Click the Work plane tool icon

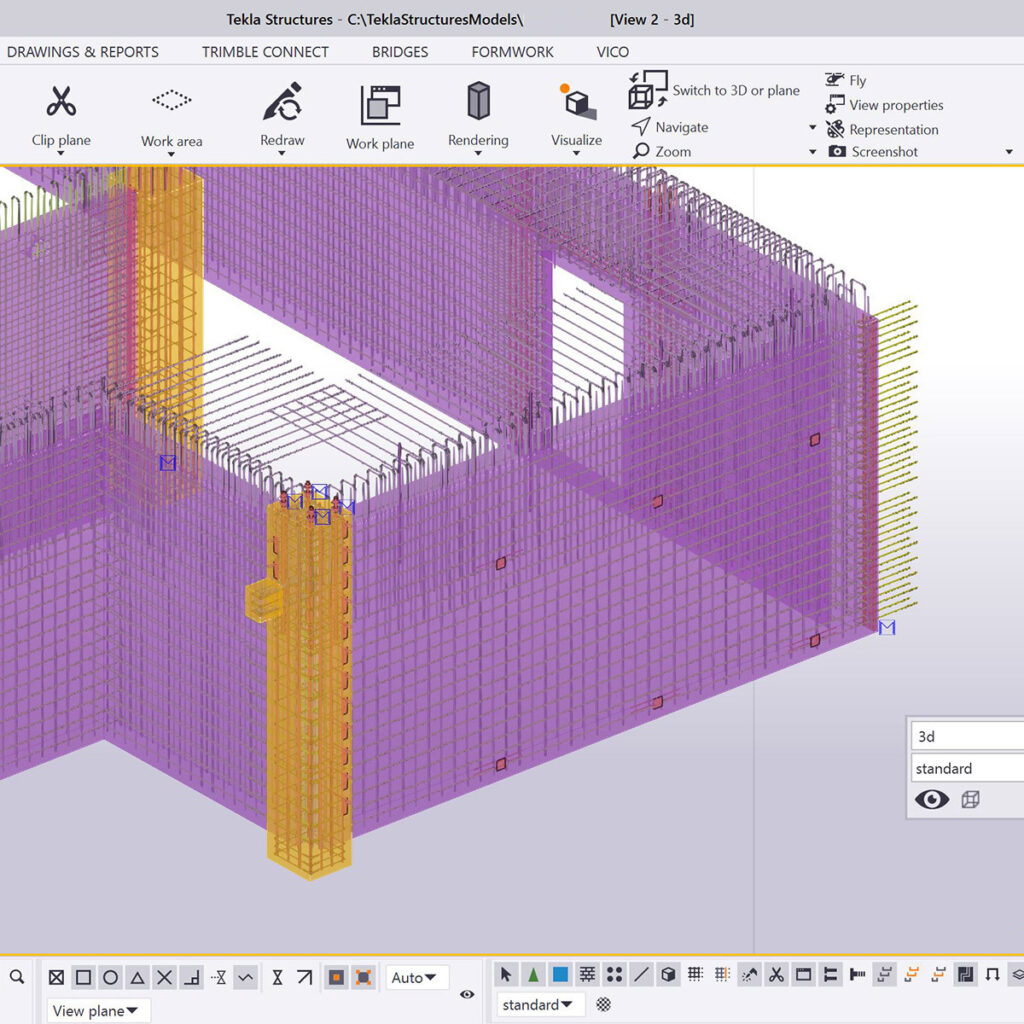click(379, 105)
